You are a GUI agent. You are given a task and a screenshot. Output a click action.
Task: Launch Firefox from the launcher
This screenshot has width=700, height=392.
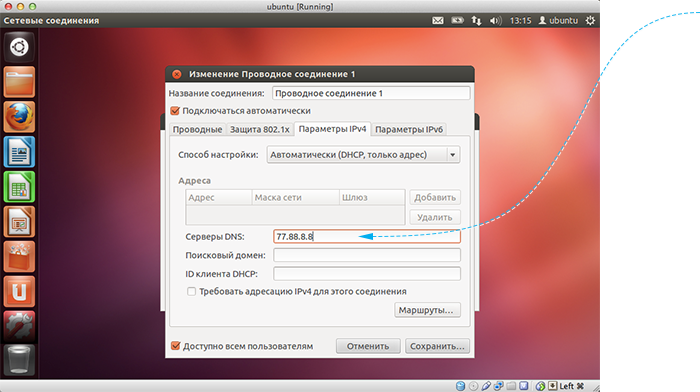tap(19, 117)
